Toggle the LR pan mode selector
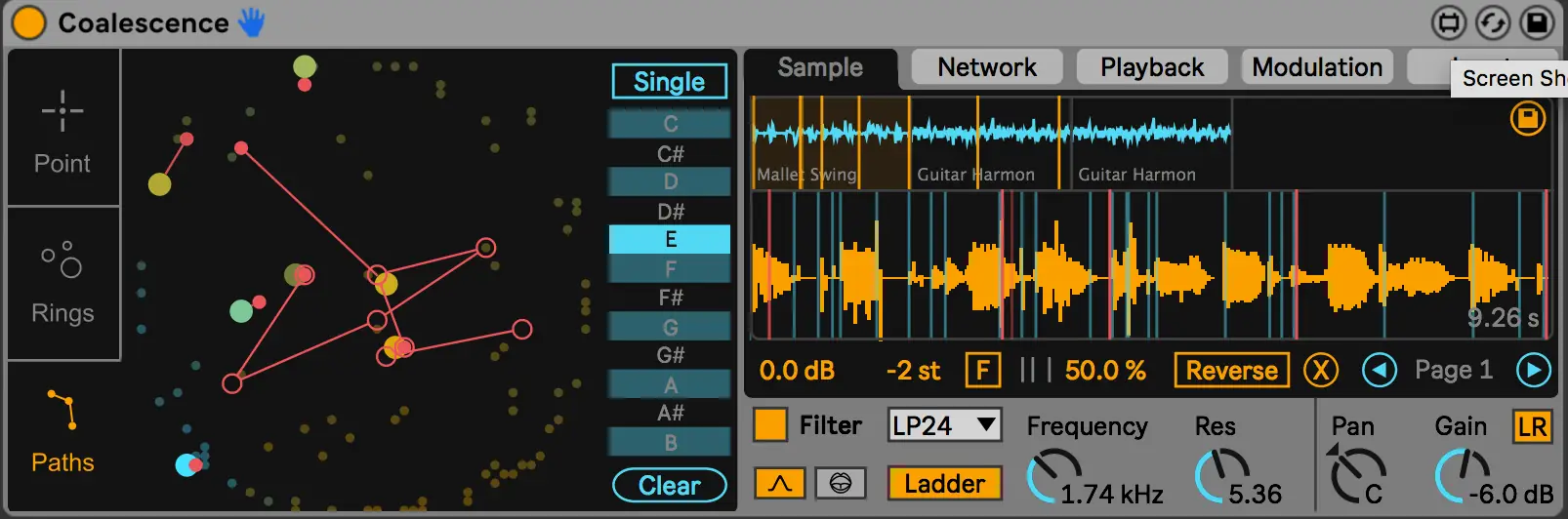This screenshot has width=1568, height=519. coord(1532,426)
